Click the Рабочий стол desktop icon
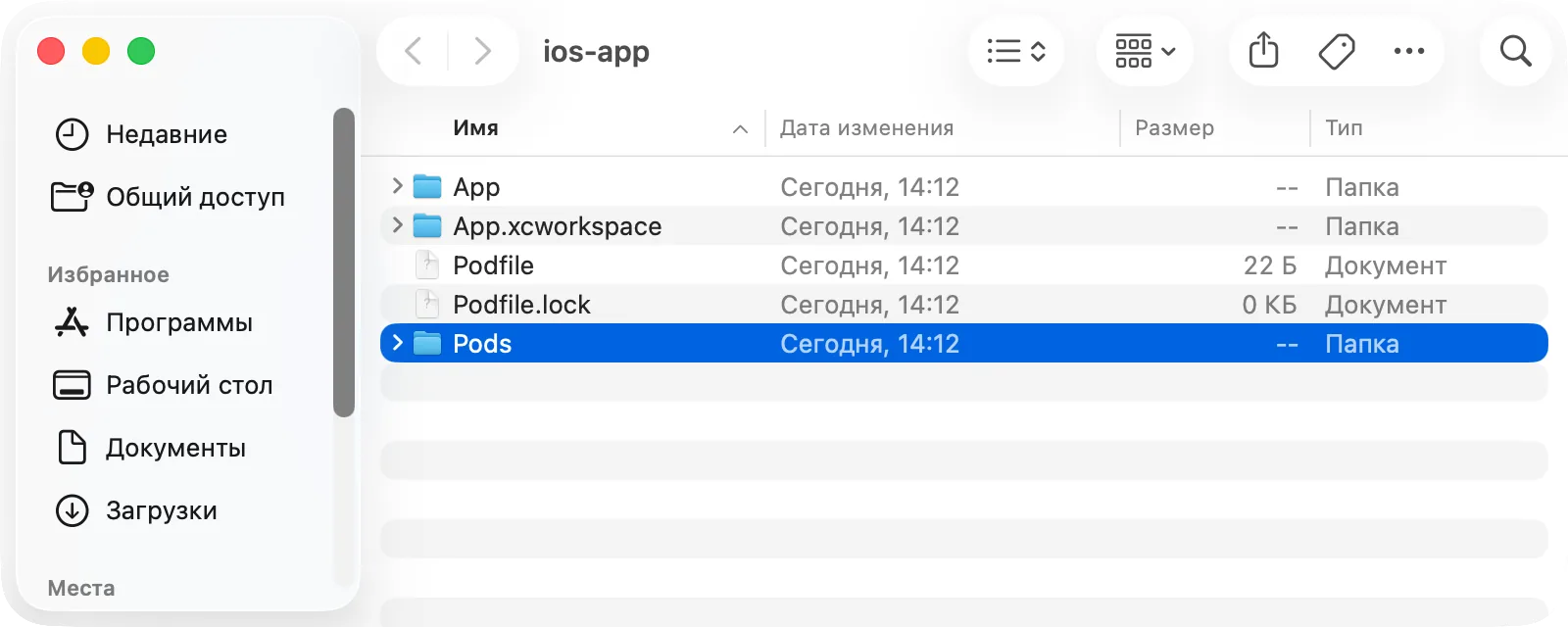1568x627 pixels. click(x=72, y=385)
